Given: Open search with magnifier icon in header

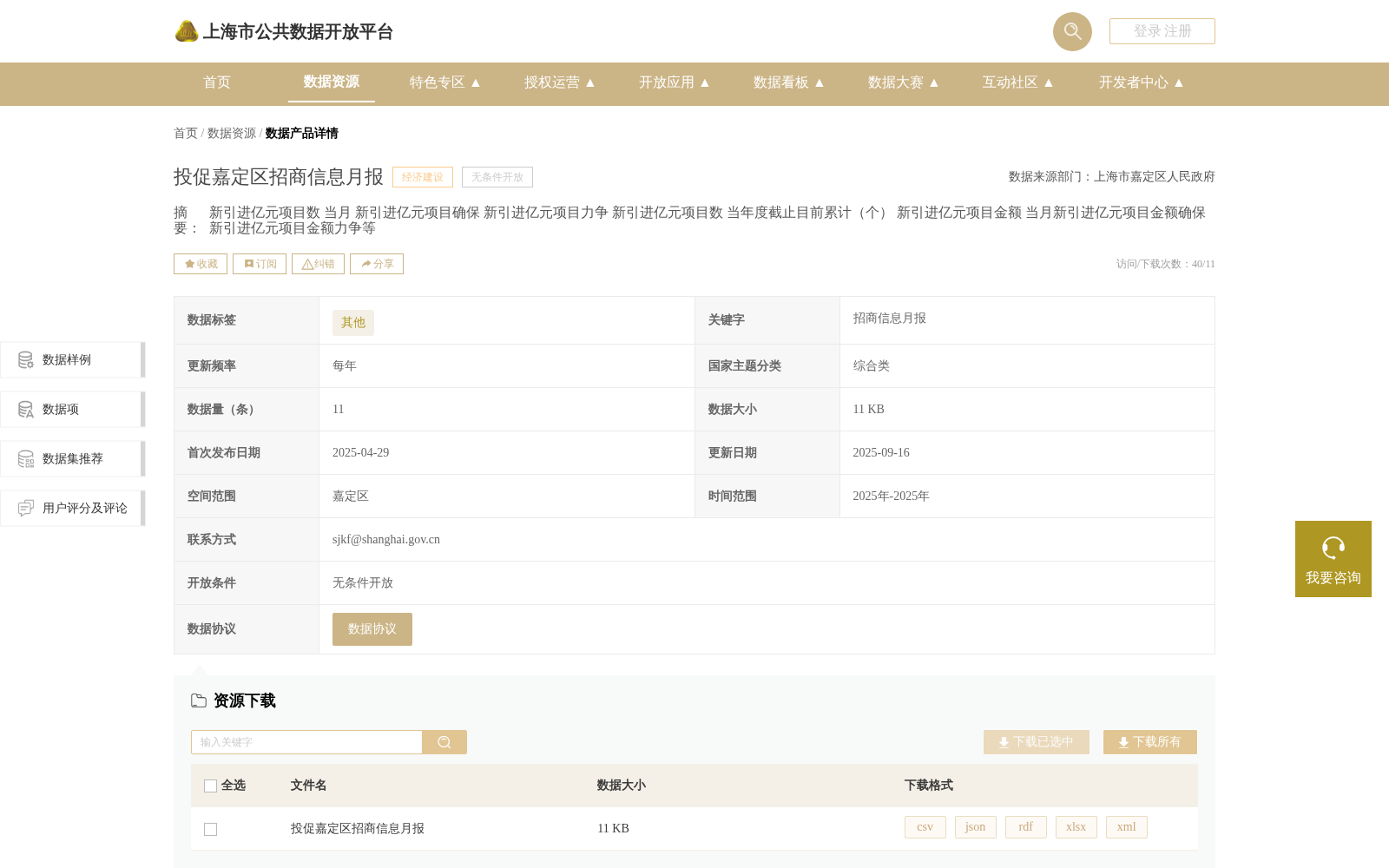Looking at the screenshot, I should [1072, 31].
